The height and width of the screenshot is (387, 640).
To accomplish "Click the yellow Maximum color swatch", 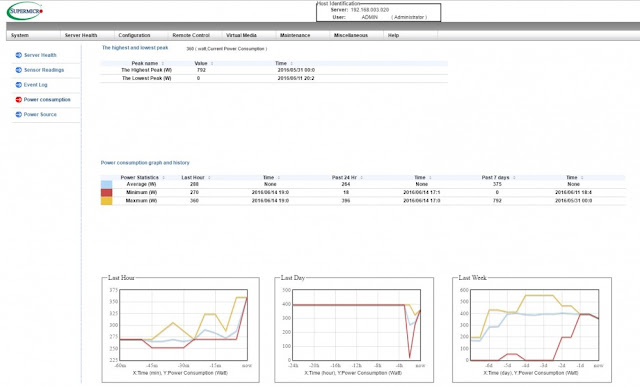I will click(x=107, y=201).
